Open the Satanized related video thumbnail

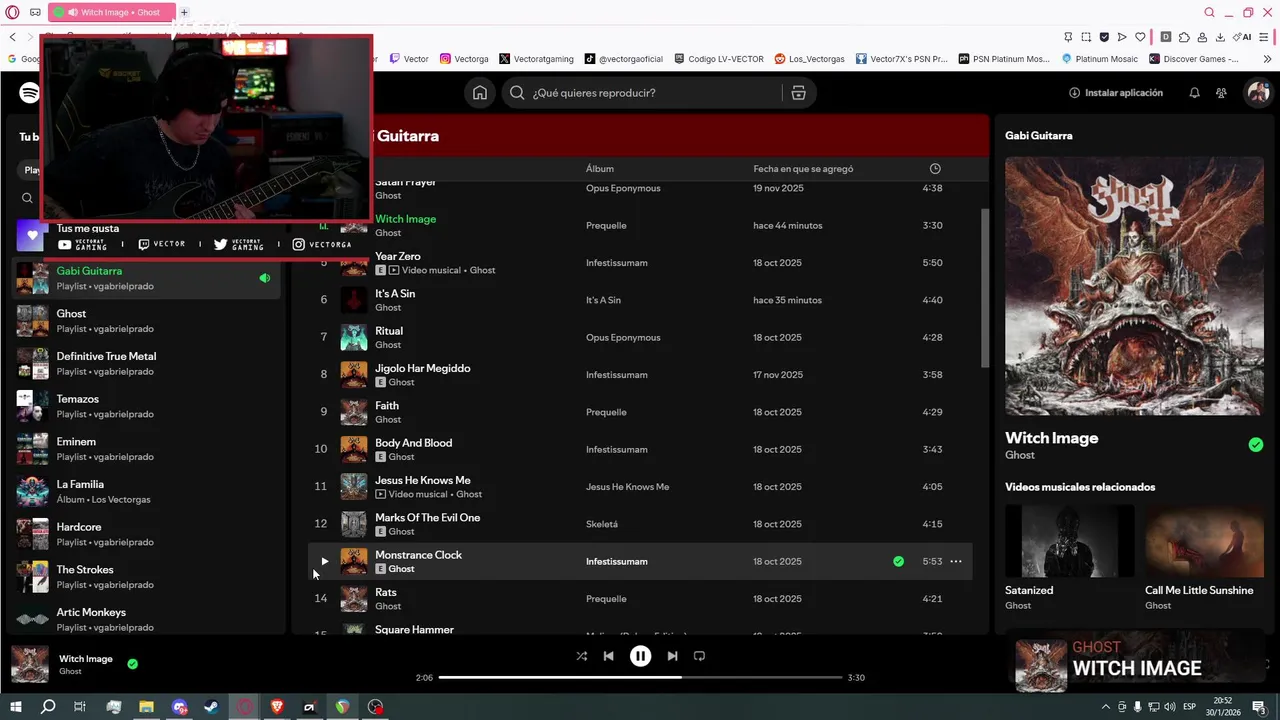(1069, 541)
